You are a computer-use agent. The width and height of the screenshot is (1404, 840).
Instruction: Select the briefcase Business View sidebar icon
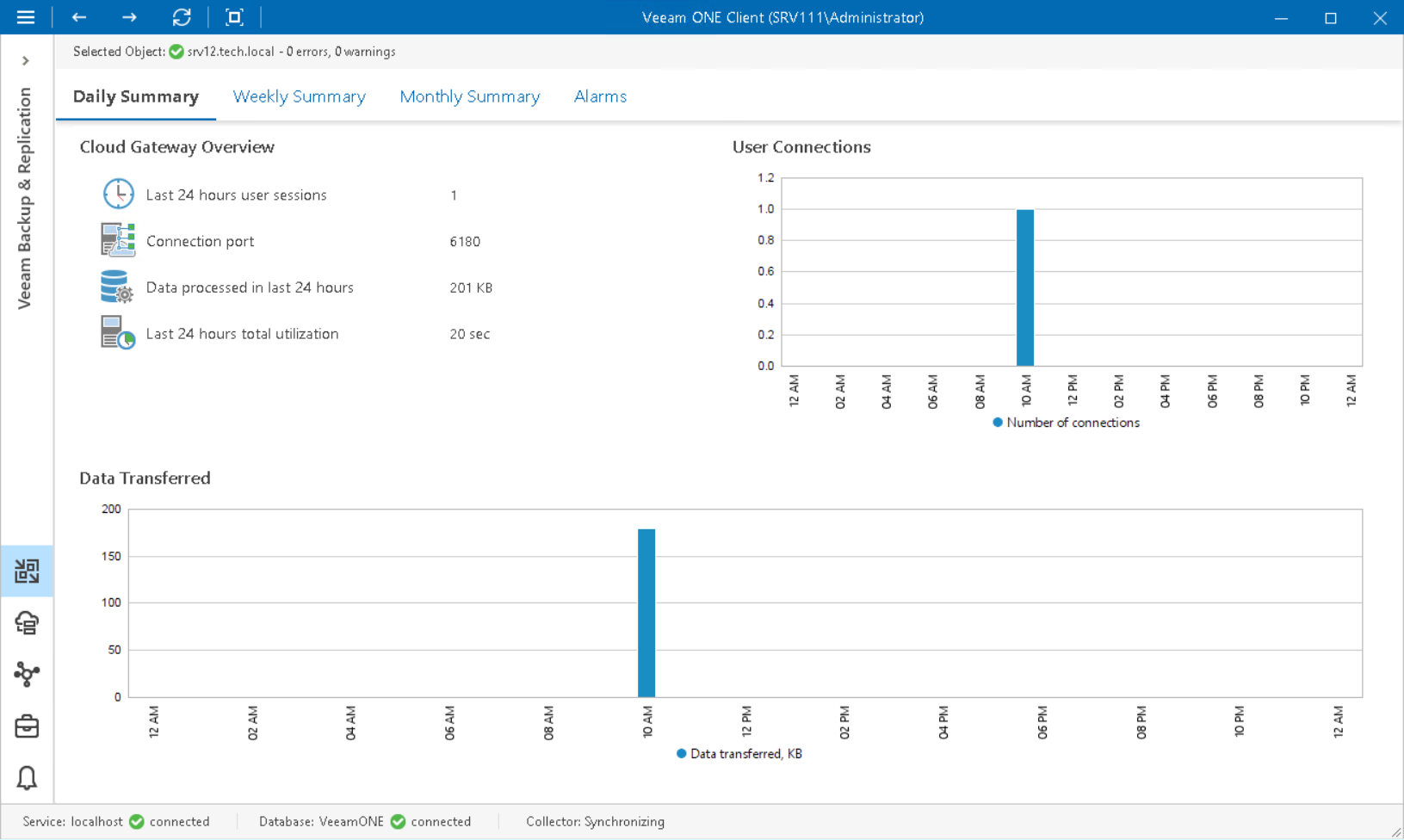coord(27,726)
